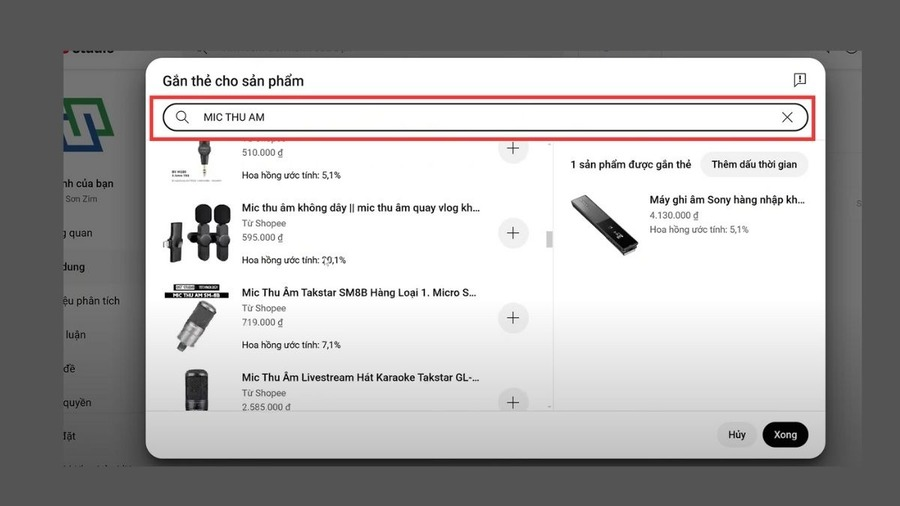Add the 510.000 ₫ microphone with its plus button
The image size is (900, 506).
(513, 149)
